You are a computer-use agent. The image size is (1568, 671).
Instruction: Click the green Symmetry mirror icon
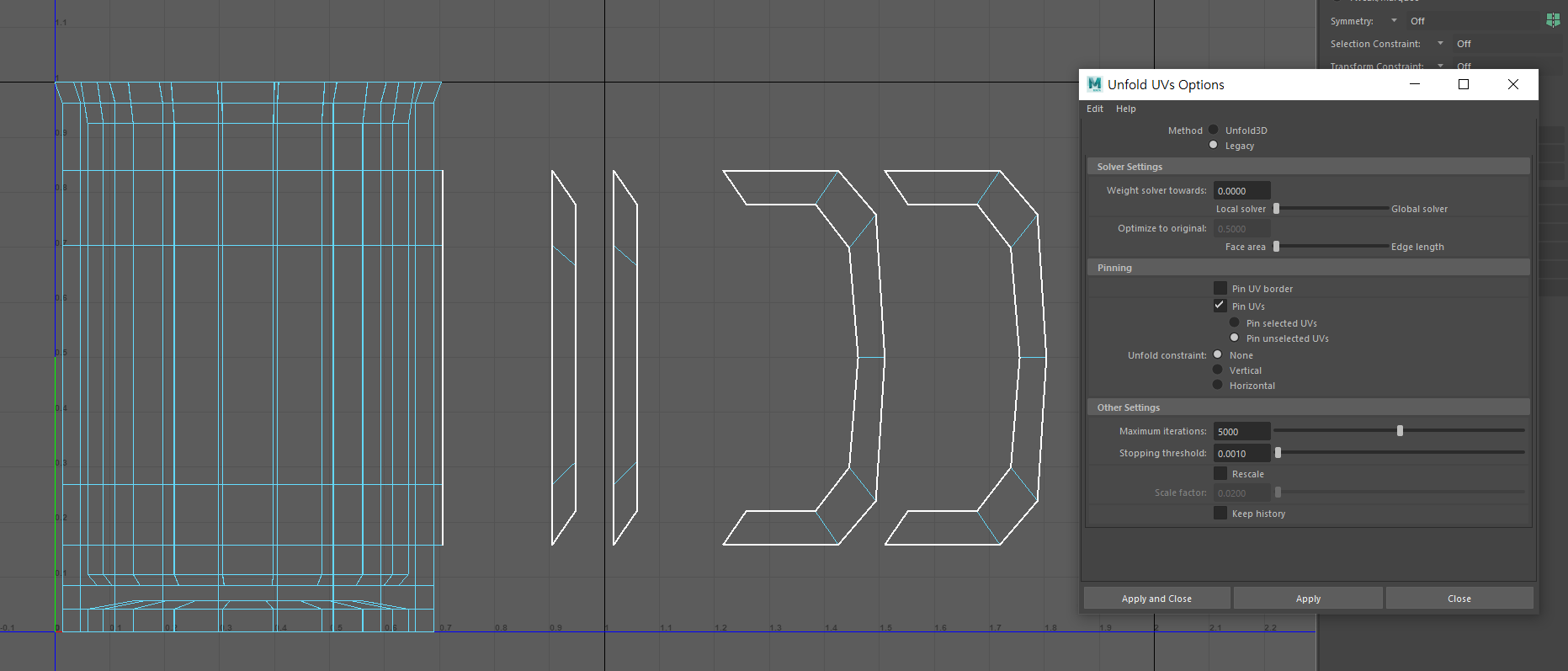[1553, 20]
